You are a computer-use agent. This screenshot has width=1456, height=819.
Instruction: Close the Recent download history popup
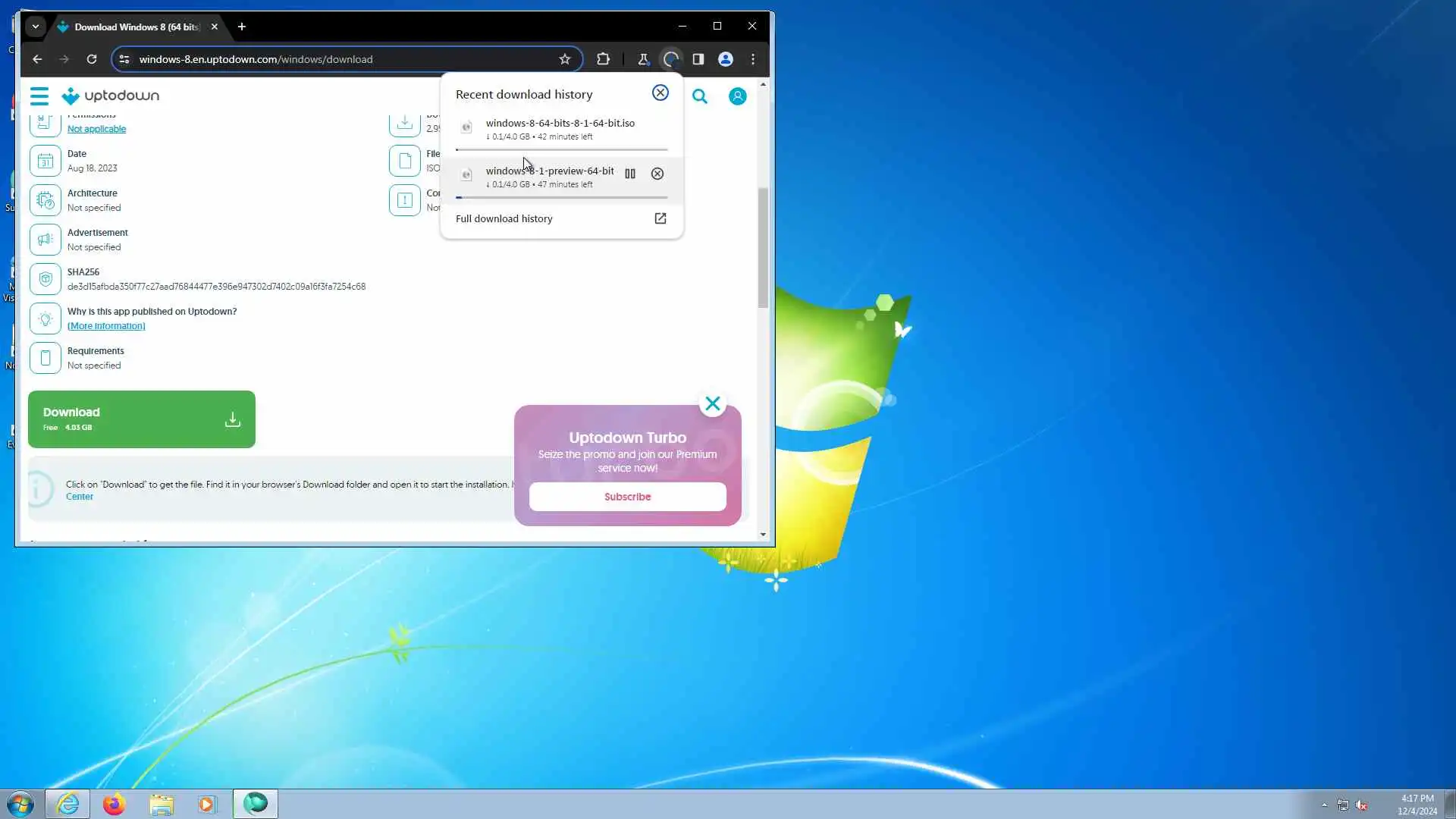(661, 93)
